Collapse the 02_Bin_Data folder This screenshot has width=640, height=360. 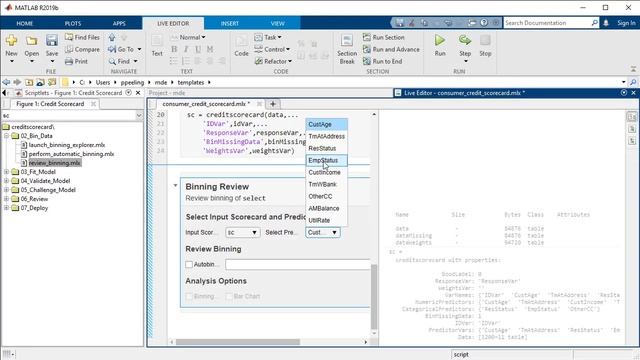pos(7,136)
